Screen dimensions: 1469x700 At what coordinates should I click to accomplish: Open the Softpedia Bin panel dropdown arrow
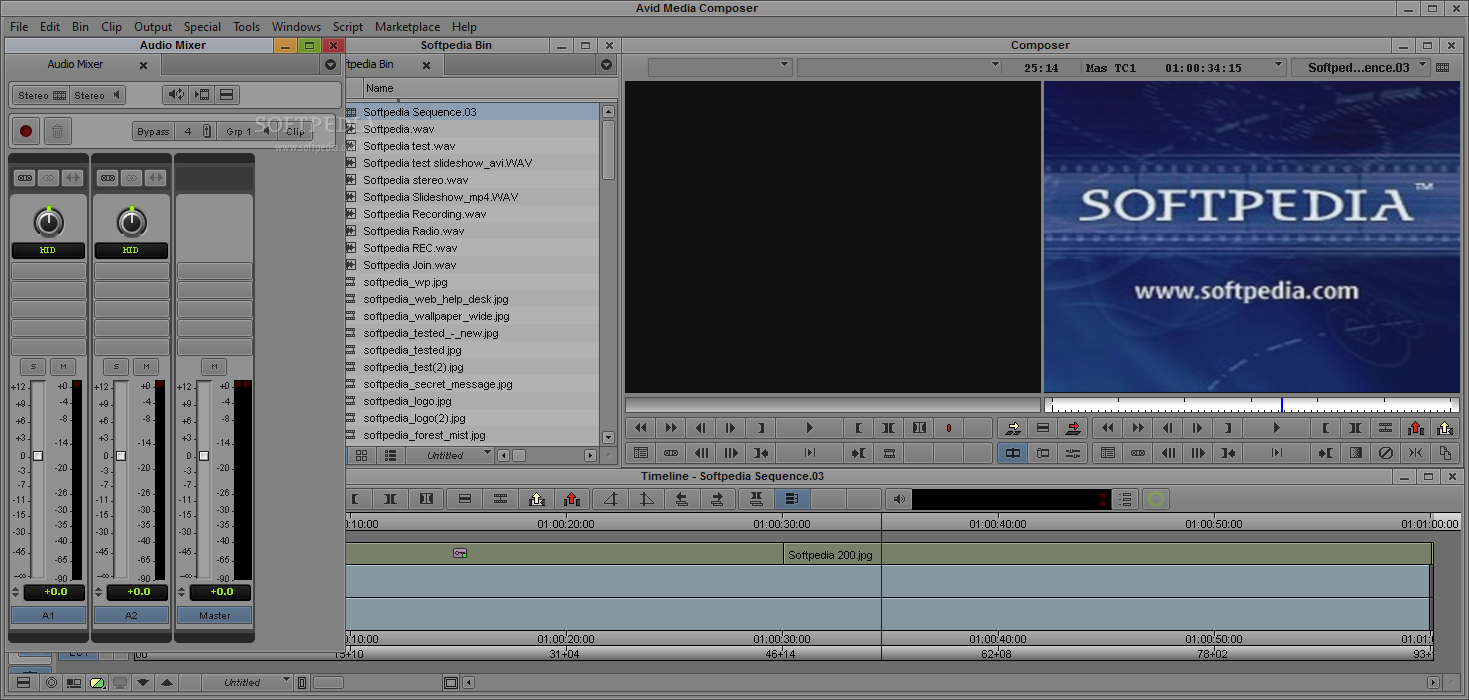click(x=606, y=65)
